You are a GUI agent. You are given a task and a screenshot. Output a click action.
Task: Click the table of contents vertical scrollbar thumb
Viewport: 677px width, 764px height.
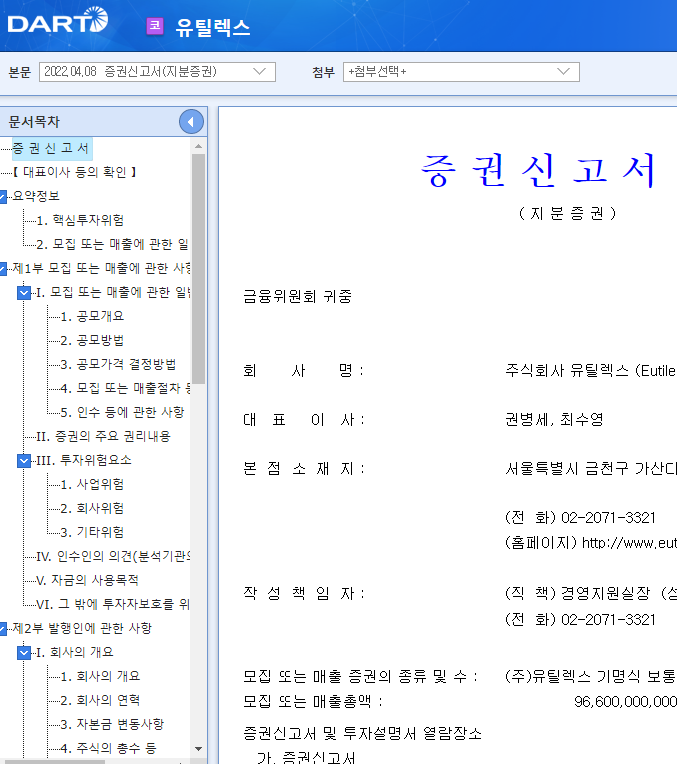198,269
